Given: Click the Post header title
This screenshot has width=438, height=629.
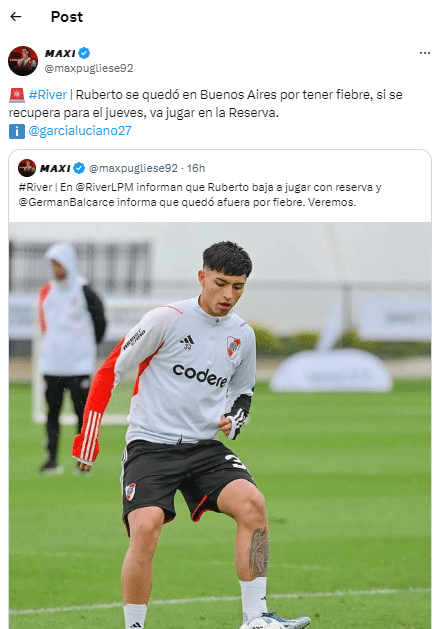Looking at the screenshot, I should tap(67, 17).
